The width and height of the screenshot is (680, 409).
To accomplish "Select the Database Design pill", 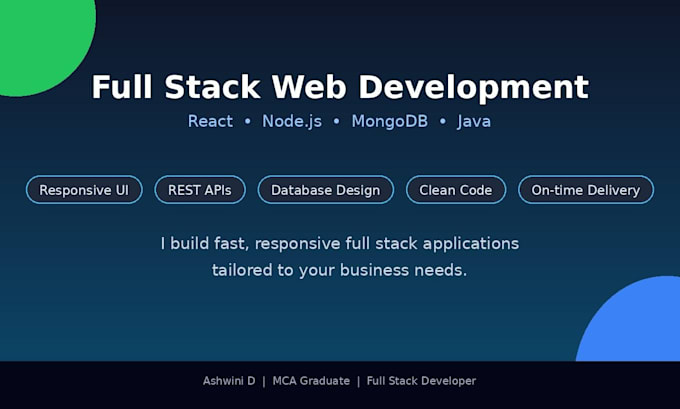I will pyautogui.click(x=326, y=190).
